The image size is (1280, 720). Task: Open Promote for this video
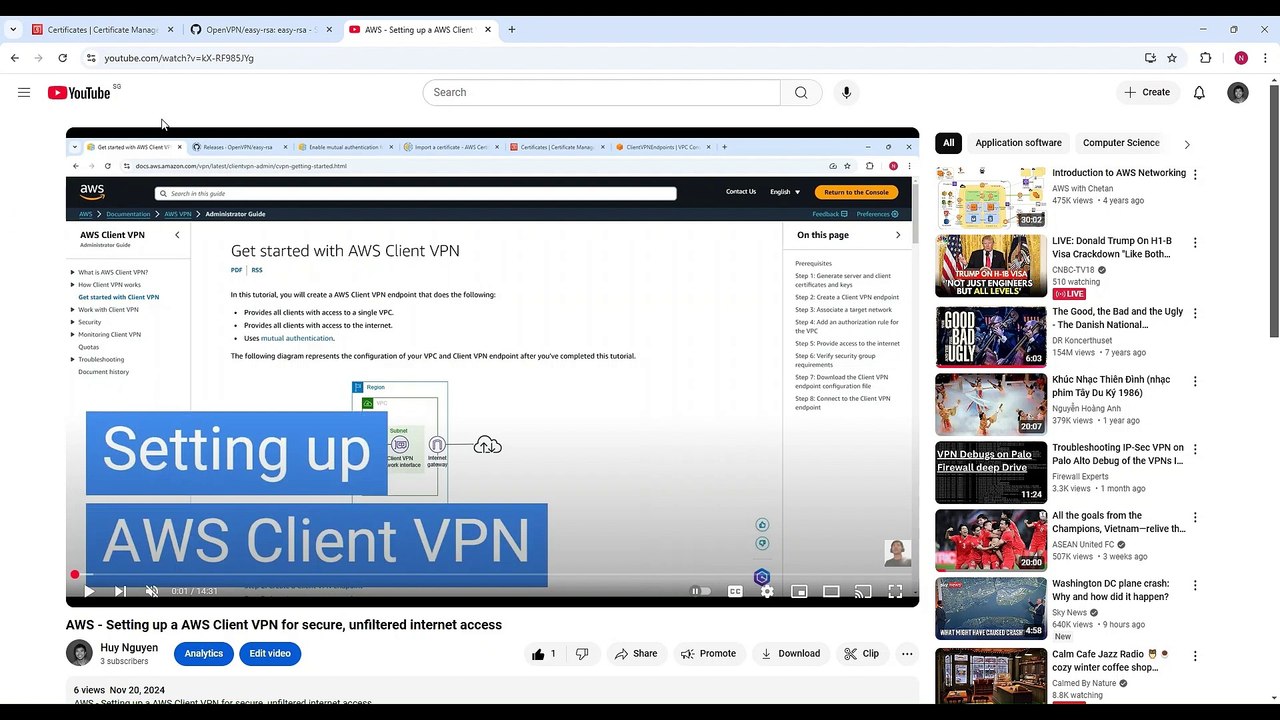(x=708, y=654)
